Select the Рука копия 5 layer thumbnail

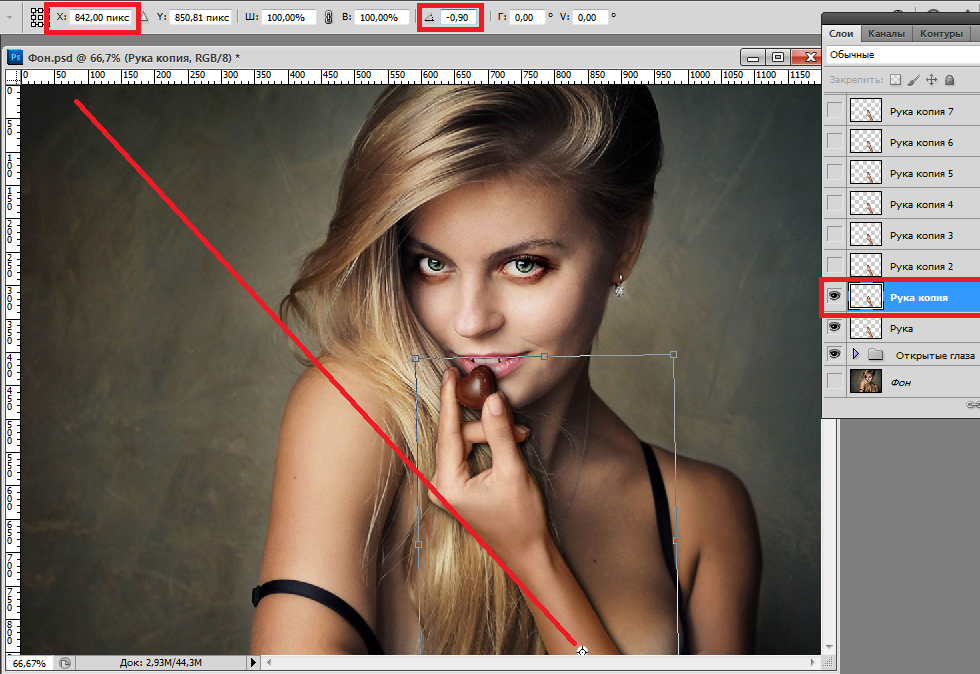point(866,172)
